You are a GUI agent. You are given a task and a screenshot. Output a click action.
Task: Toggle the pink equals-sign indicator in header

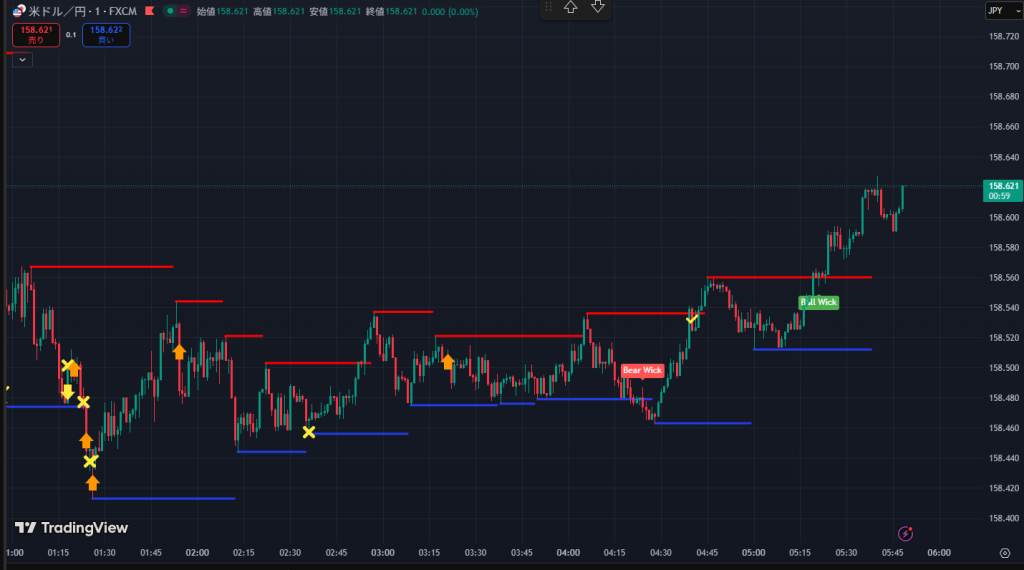tap(185, 11)
